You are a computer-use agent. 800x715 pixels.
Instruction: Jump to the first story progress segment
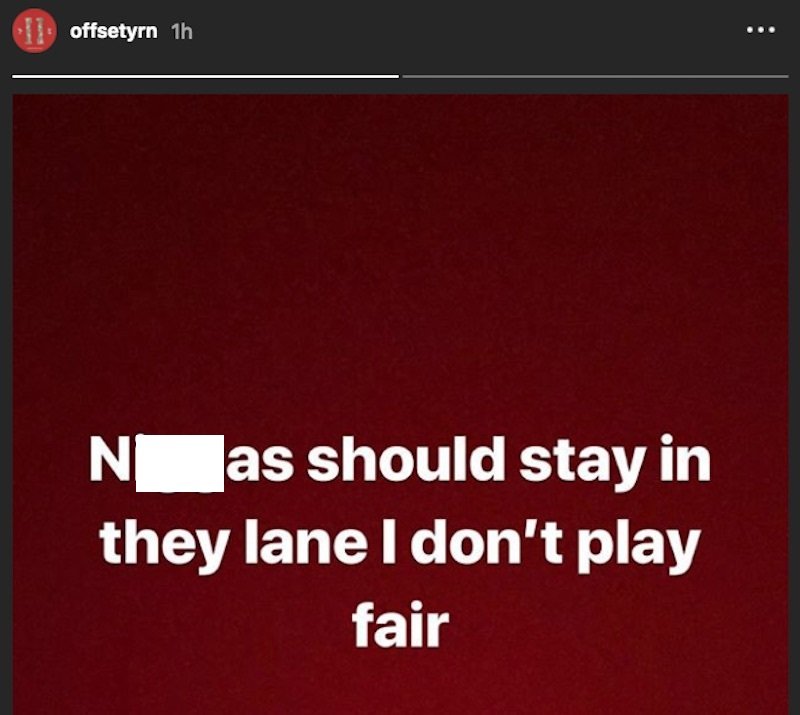(205, 77)
